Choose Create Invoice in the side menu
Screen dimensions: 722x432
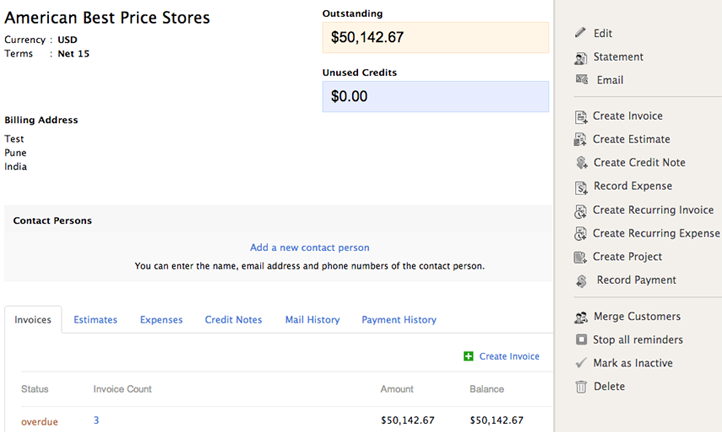pyautogui.click(x=627, y=116)
